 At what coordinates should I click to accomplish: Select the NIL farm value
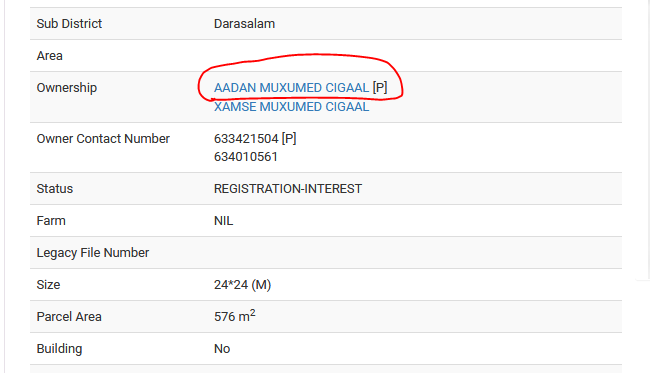[223, 220]
